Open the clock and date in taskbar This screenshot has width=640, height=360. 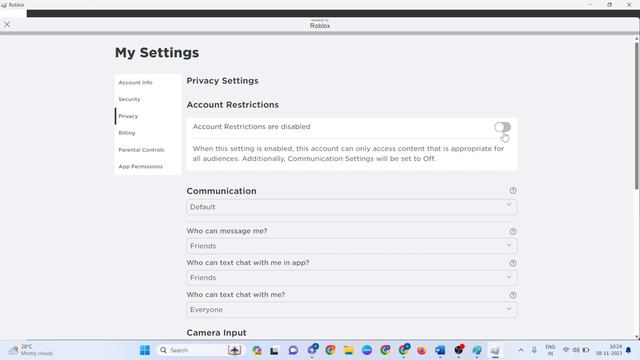click(x=609, y=350)
